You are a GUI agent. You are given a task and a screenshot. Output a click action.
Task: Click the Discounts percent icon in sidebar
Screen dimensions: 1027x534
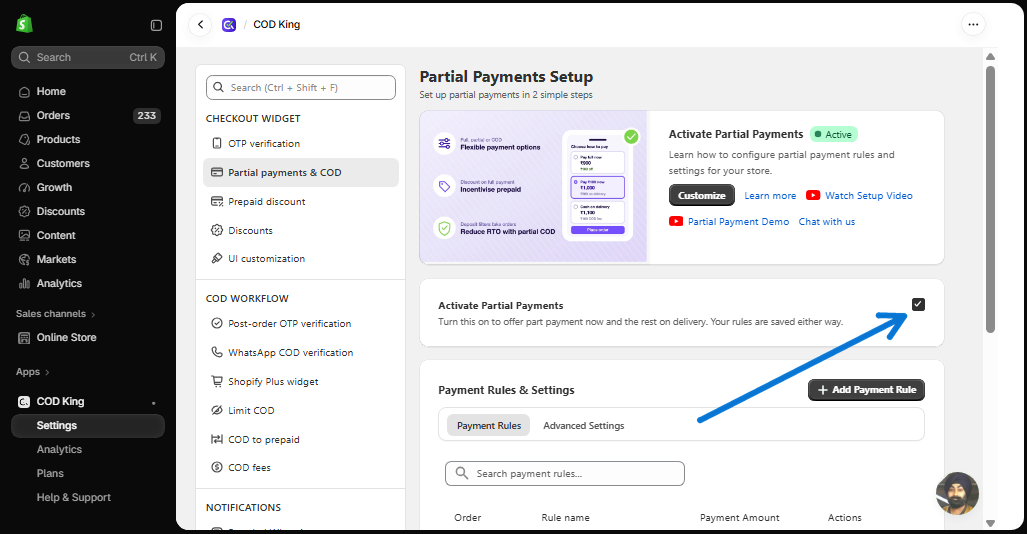tap(24, 212)
